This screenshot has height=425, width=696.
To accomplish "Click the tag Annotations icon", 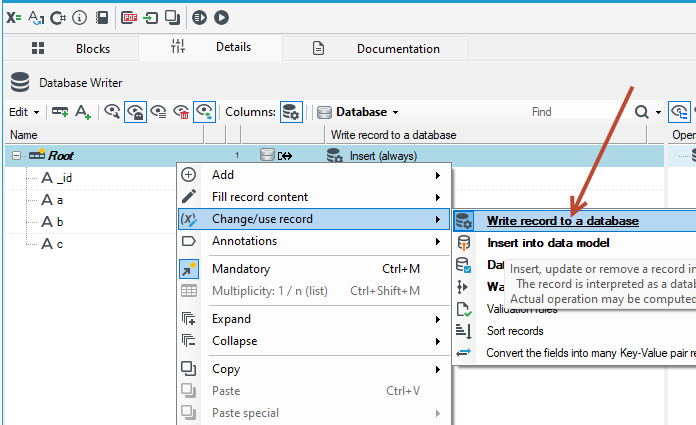I will pyautogui.click(x=189, y=241).
